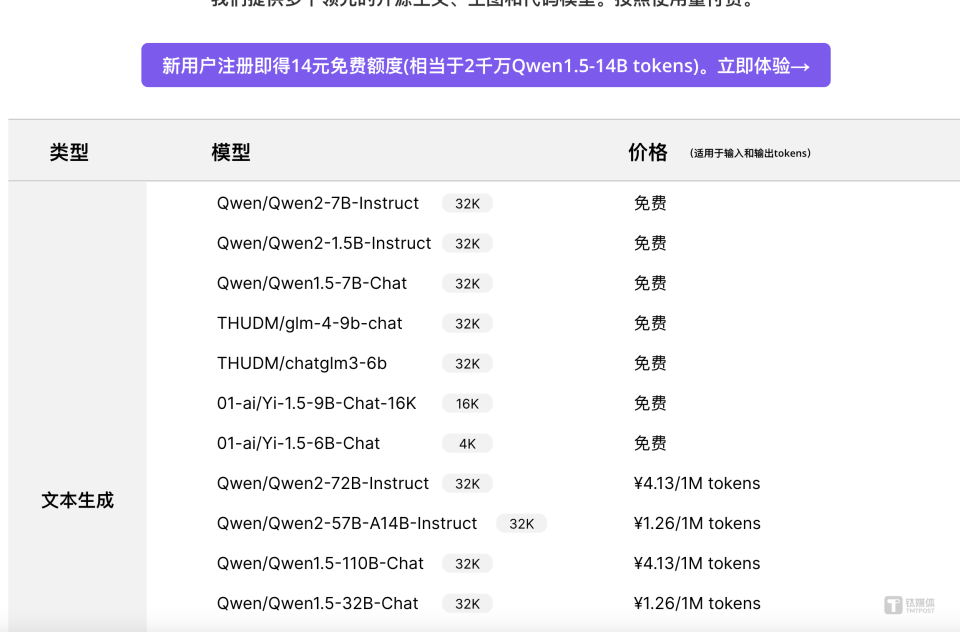Select the Qwen/Qwen2-7B-Instruct model name

(317, 203)
